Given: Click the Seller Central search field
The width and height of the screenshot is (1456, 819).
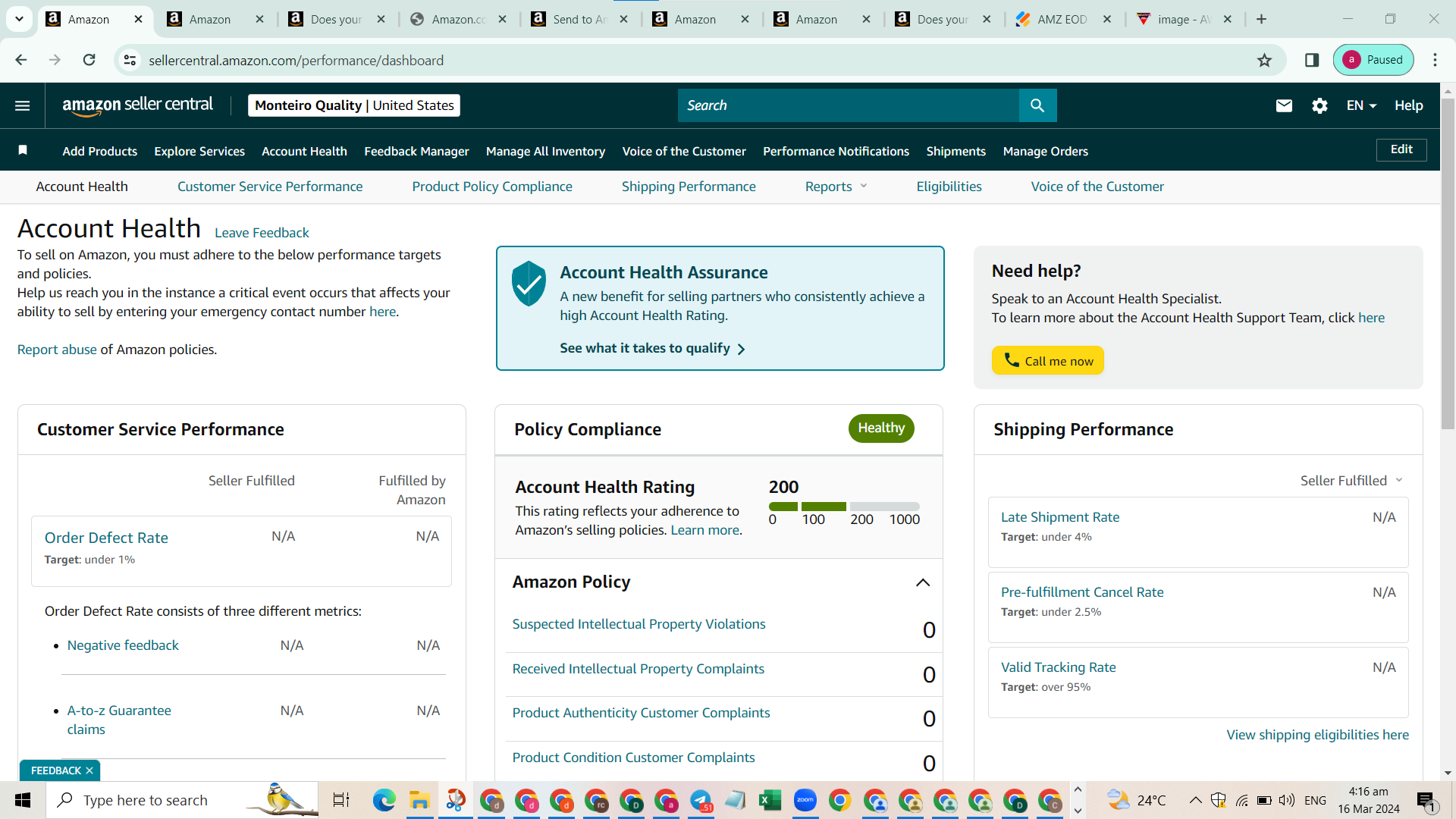Looking at the screenshot, I should click(x=849, y=105).
